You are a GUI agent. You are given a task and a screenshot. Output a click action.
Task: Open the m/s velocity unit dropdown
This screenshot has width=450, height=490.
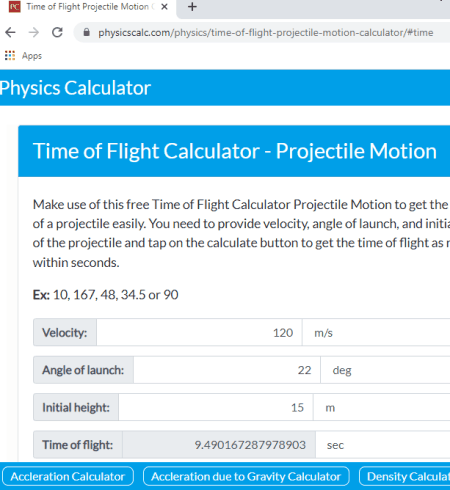376,332
